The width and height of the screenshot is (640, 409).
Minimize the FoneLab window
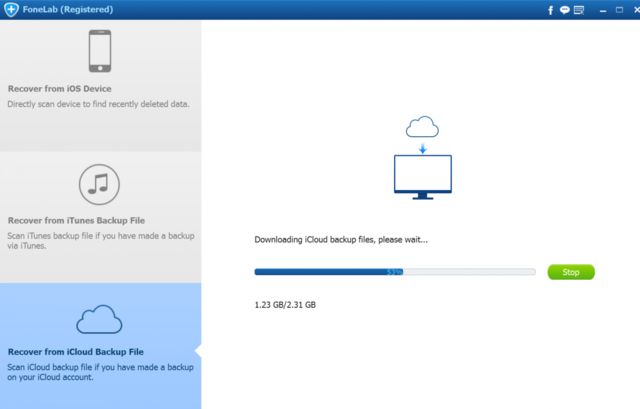[603, 11]
